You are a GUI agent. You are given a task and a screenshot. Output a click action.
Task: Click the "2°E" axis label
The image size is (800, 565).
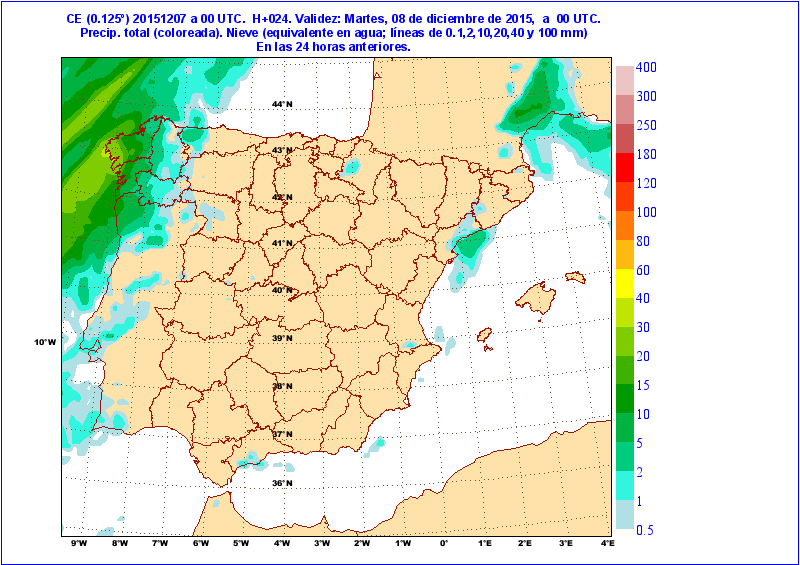click(525, 544)
